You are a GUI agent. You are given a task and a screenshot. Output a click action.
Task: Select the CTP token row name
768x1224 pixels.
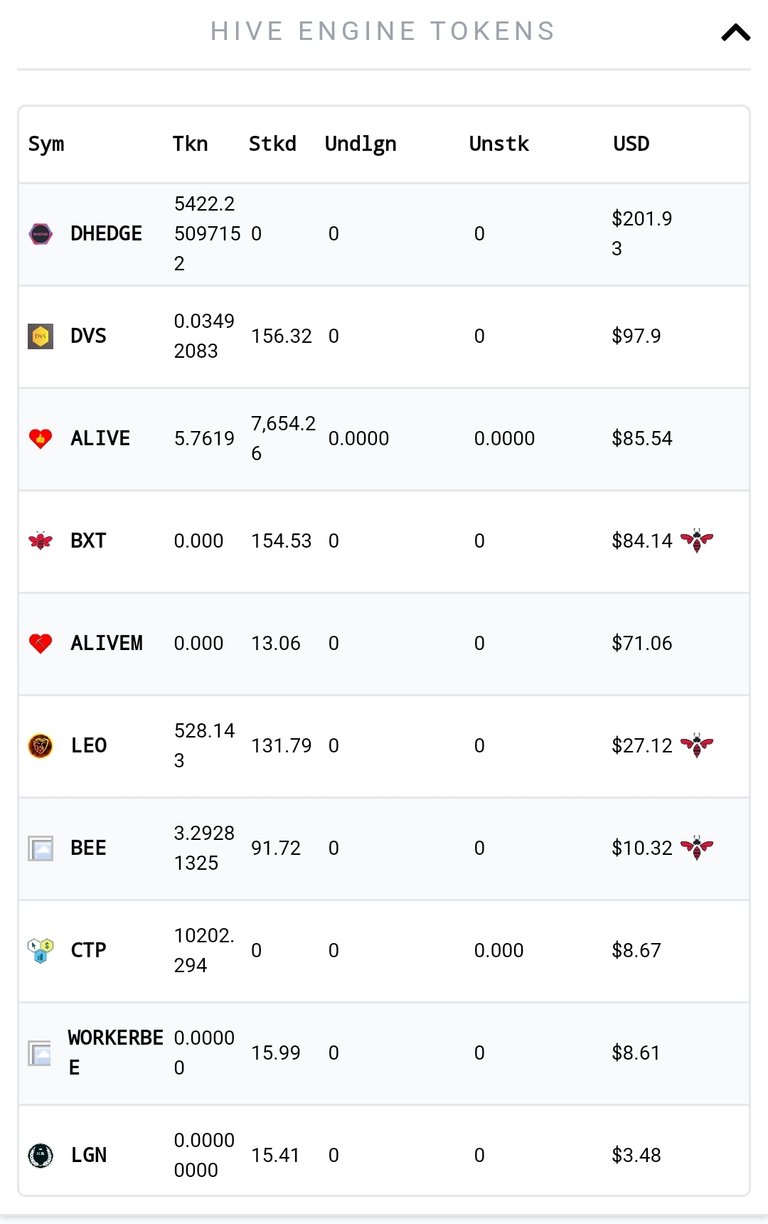88,950
